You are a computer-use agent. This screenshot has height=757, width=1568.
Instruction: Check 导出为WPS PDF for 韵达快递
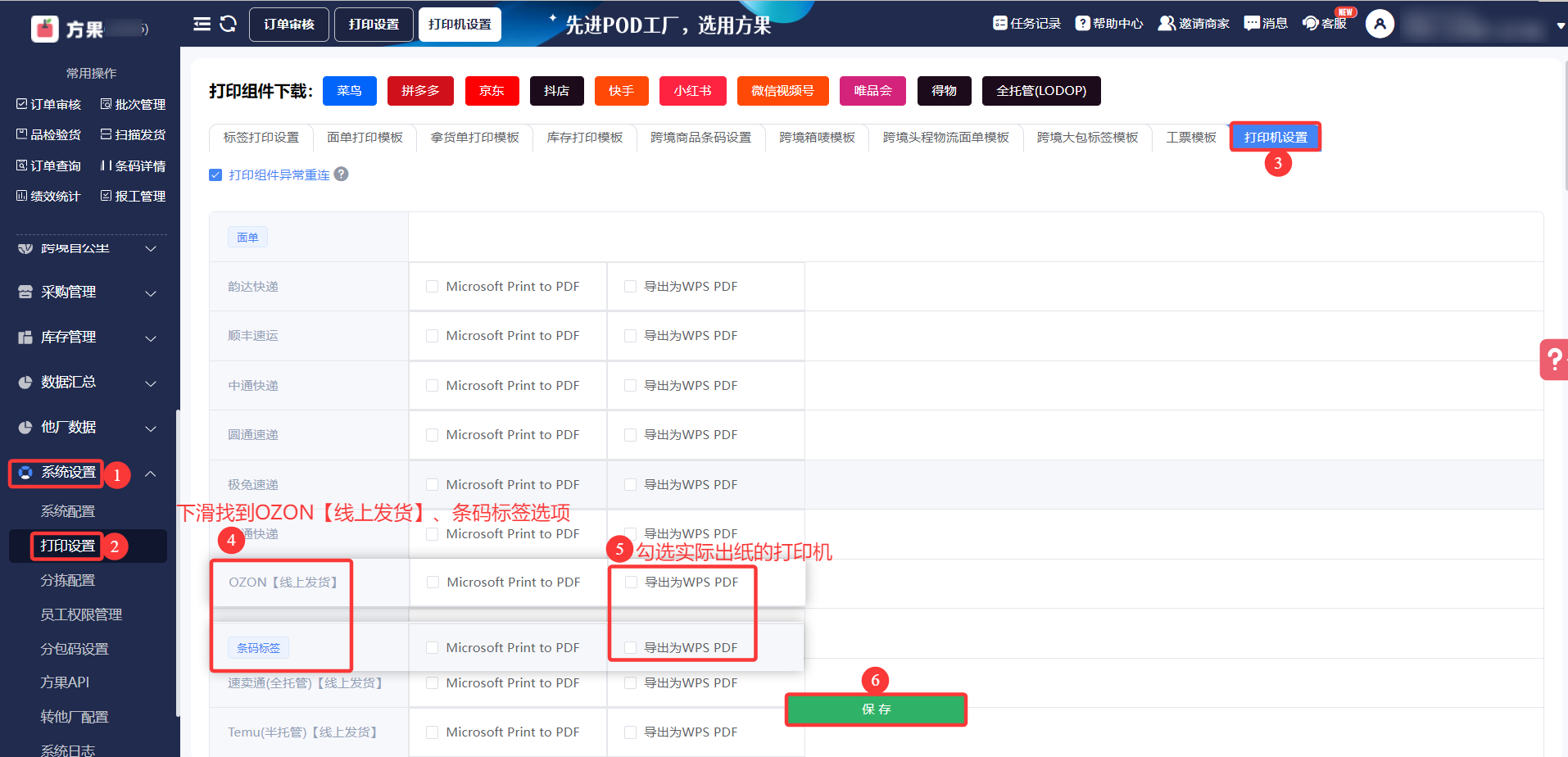point(630,286)
